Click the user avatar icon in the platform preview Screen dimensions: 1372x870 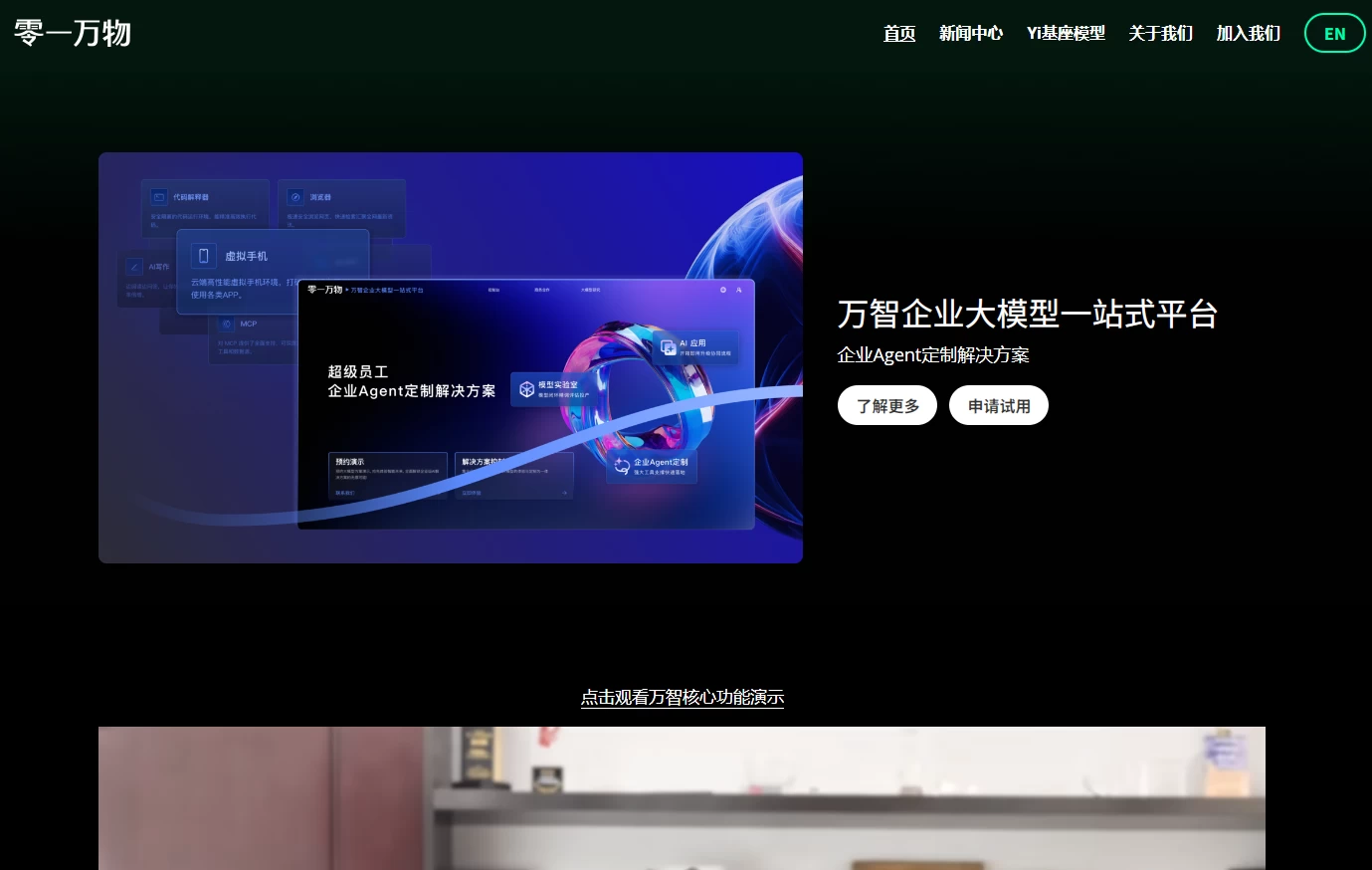coord(737,290)
